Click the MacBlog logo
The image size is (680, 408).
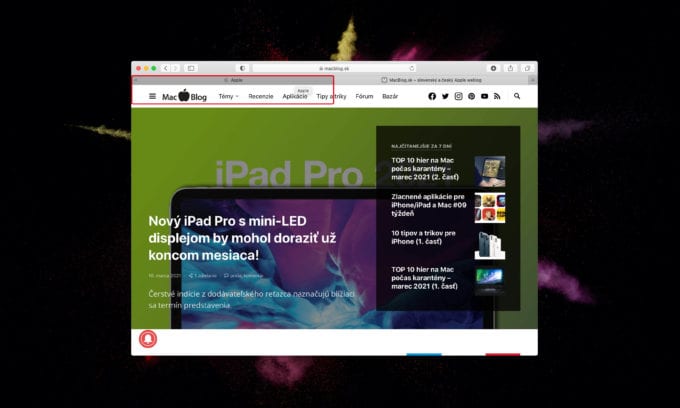[184, 96]
